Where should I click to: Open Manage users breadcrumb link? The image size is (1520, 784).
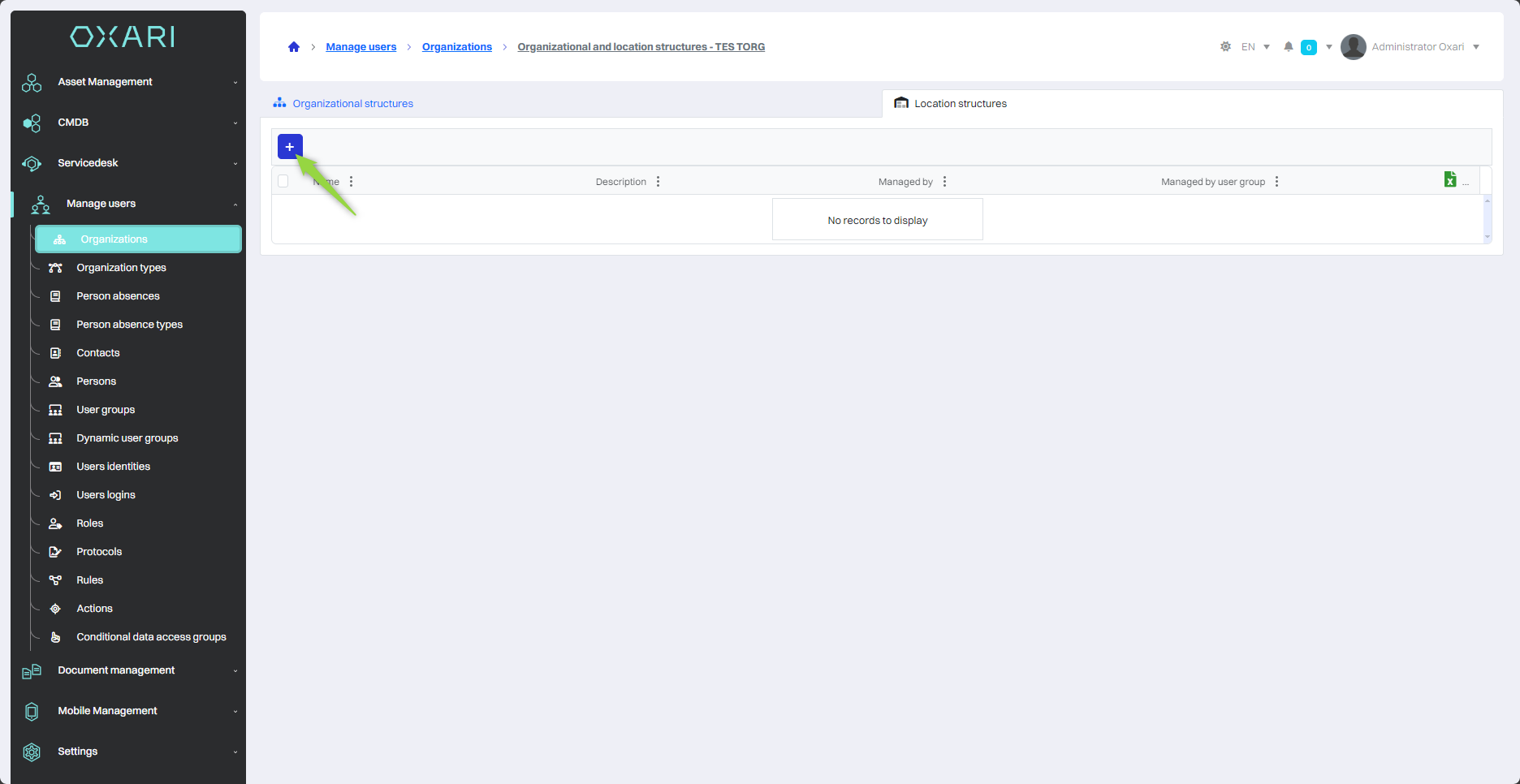(361, 47)
